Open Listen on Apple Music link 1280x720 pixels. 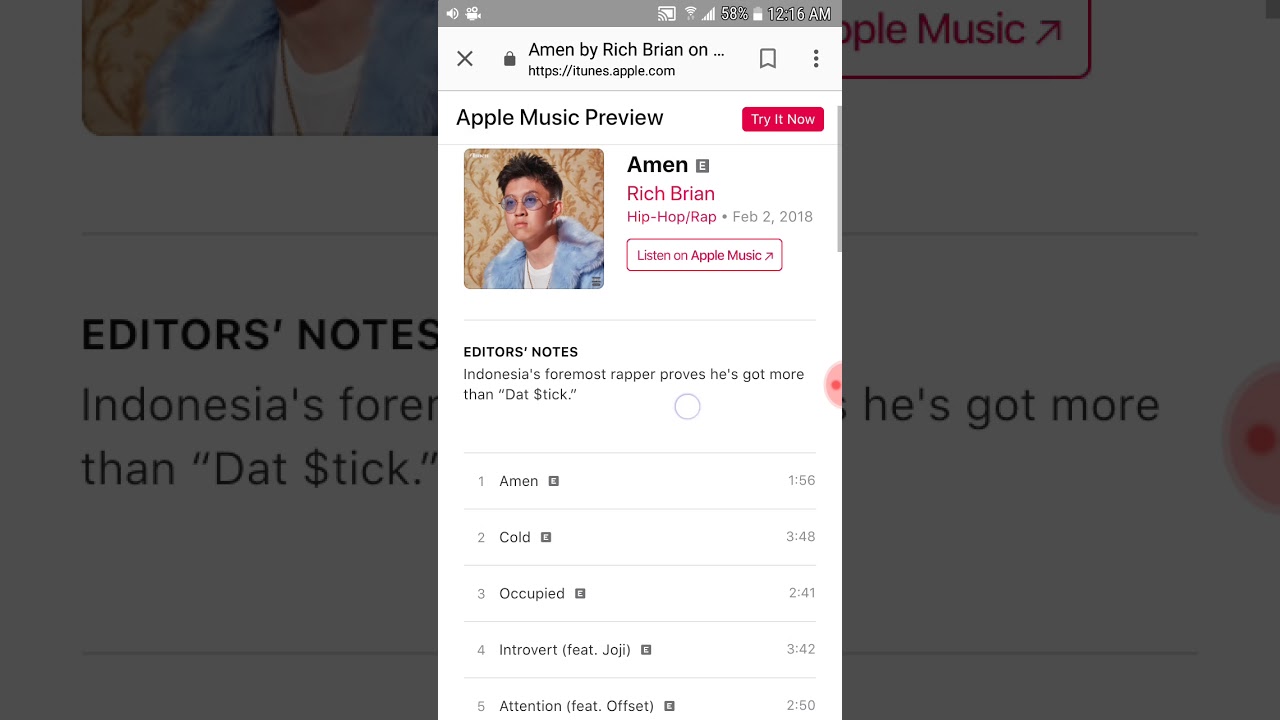coord(704,255)
